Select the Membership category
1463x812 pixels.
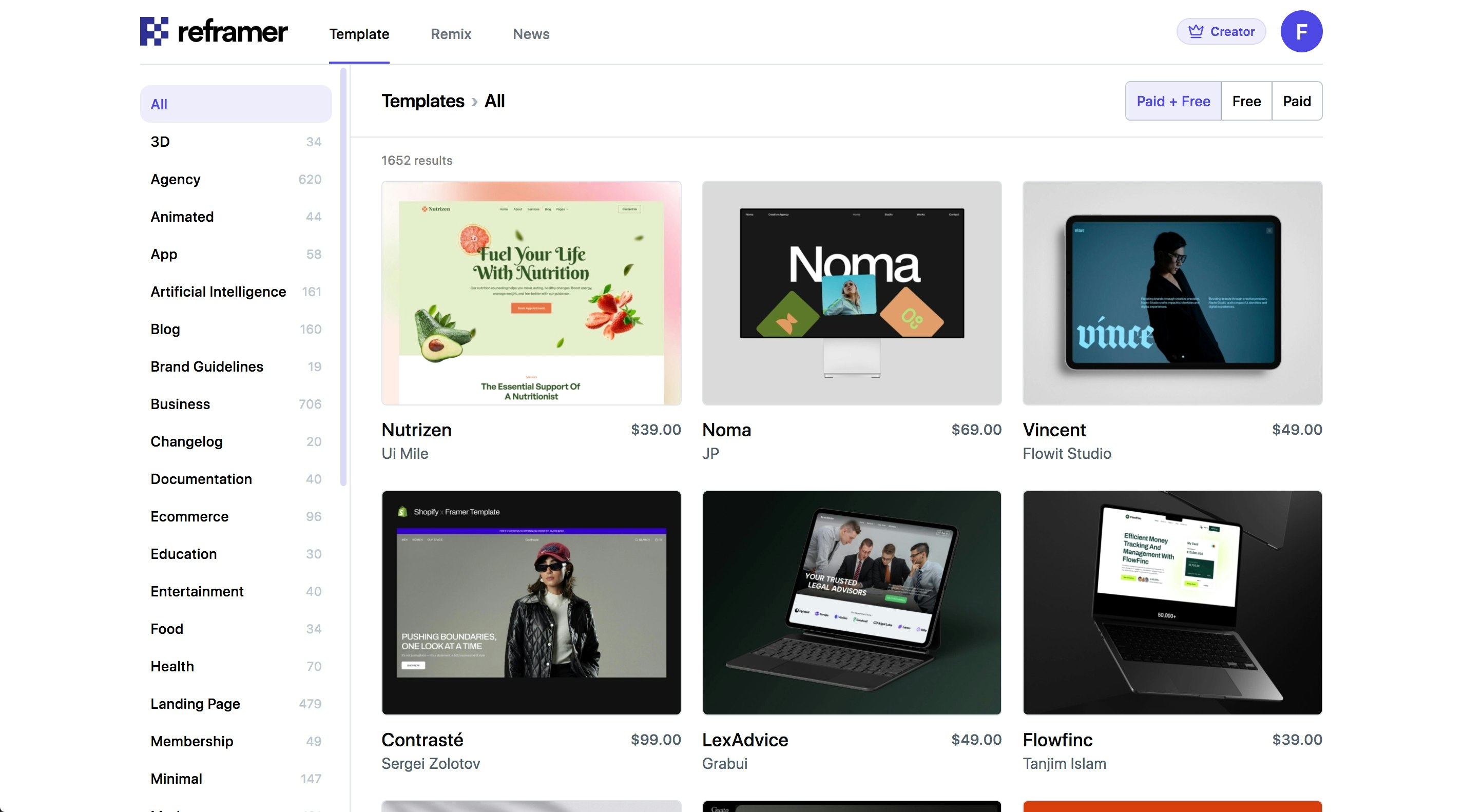(x=236, y=741)
